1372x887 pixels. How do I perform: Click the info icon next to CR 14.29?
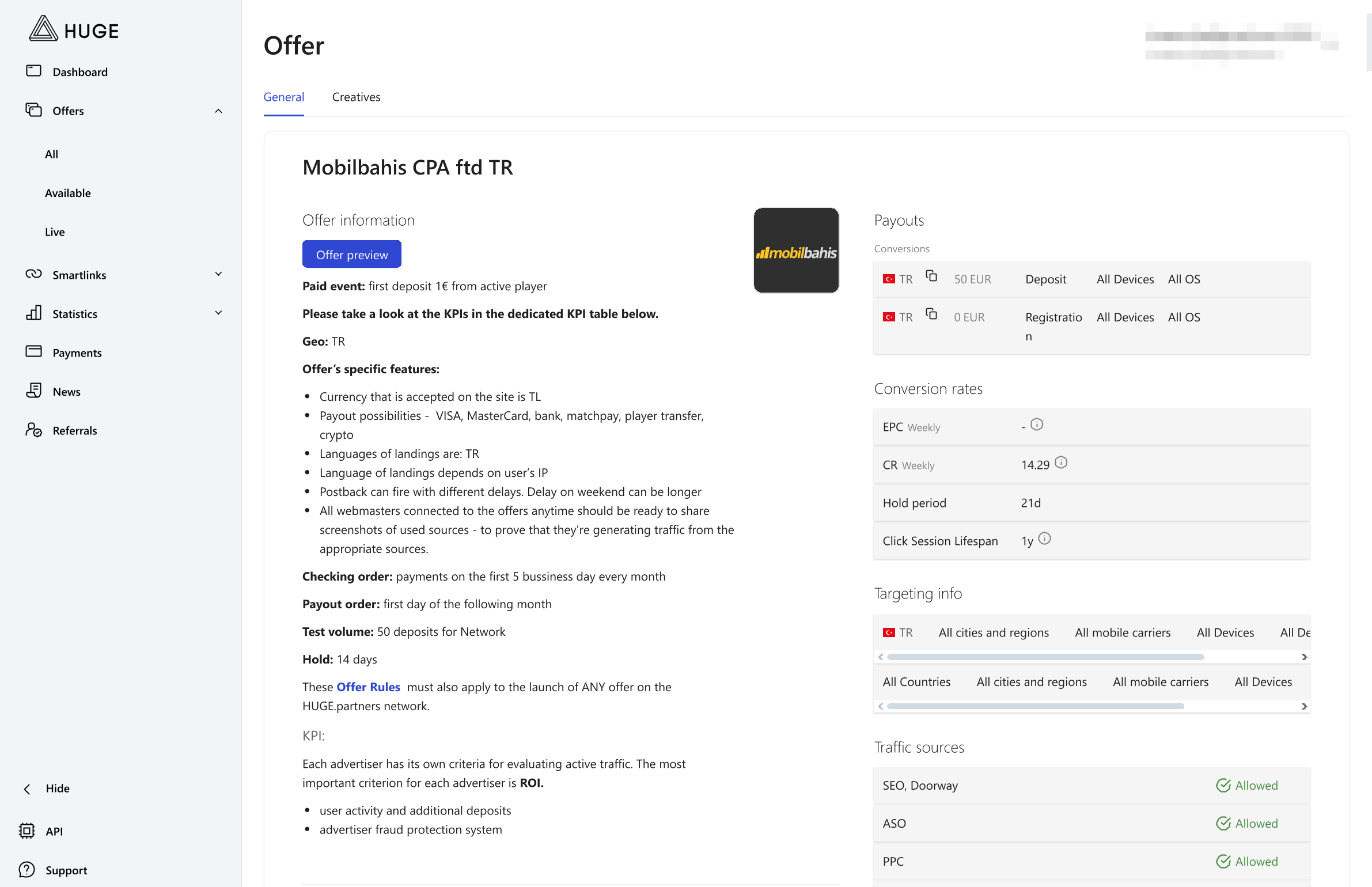pos(1061,463)
